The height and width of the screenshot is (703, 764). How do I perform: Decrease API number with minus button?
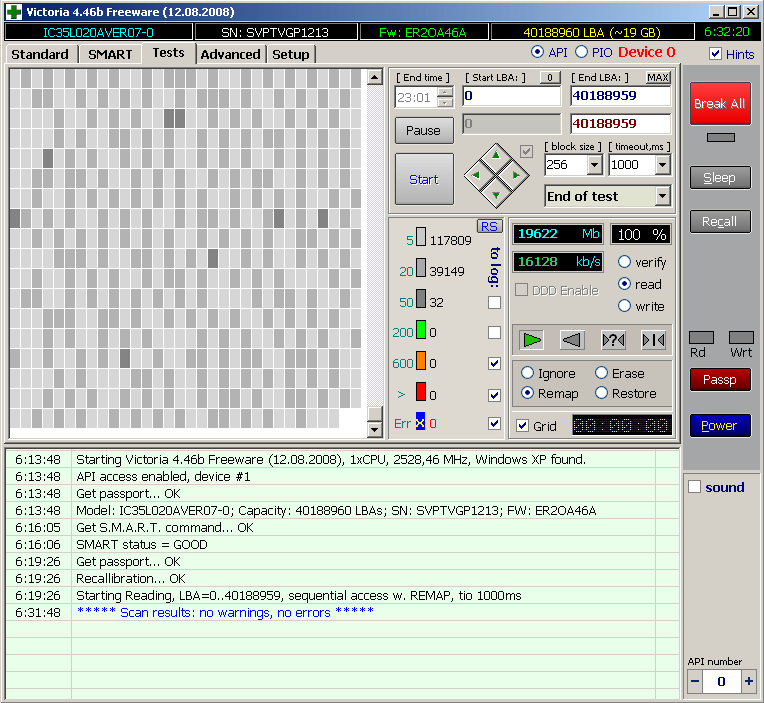click(x=695, y=681)
